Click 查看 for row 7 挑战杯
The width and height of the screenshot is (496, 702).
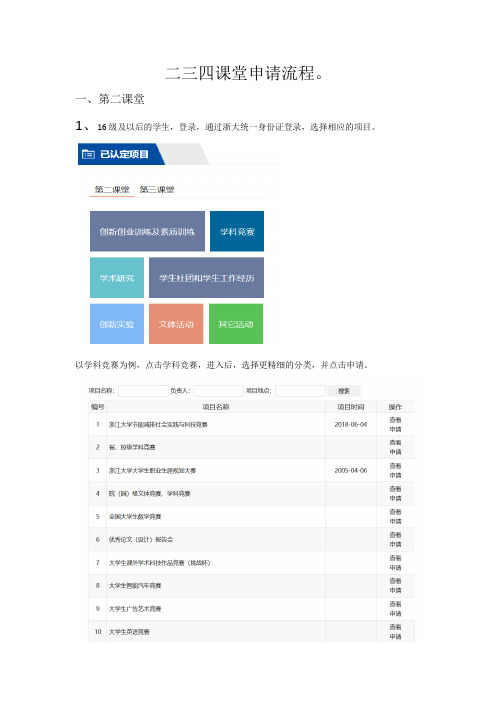(395, 558)
